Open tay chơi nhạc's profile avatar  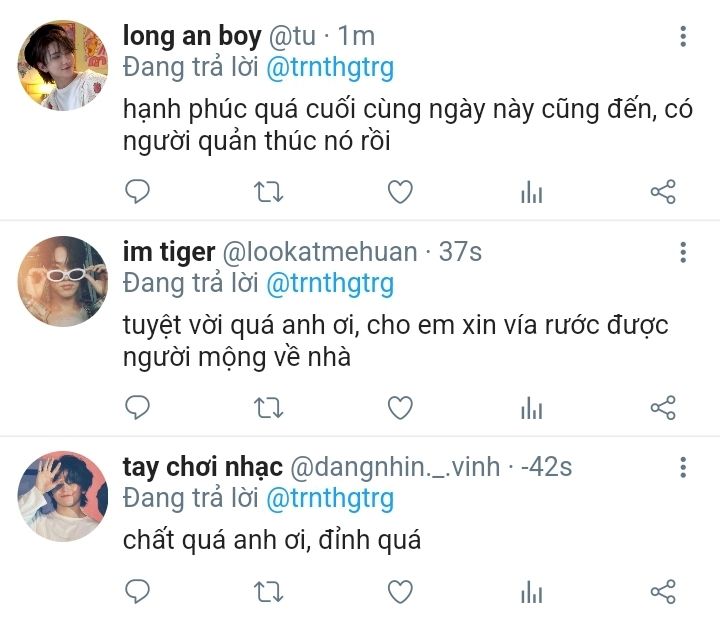(62, 496)
